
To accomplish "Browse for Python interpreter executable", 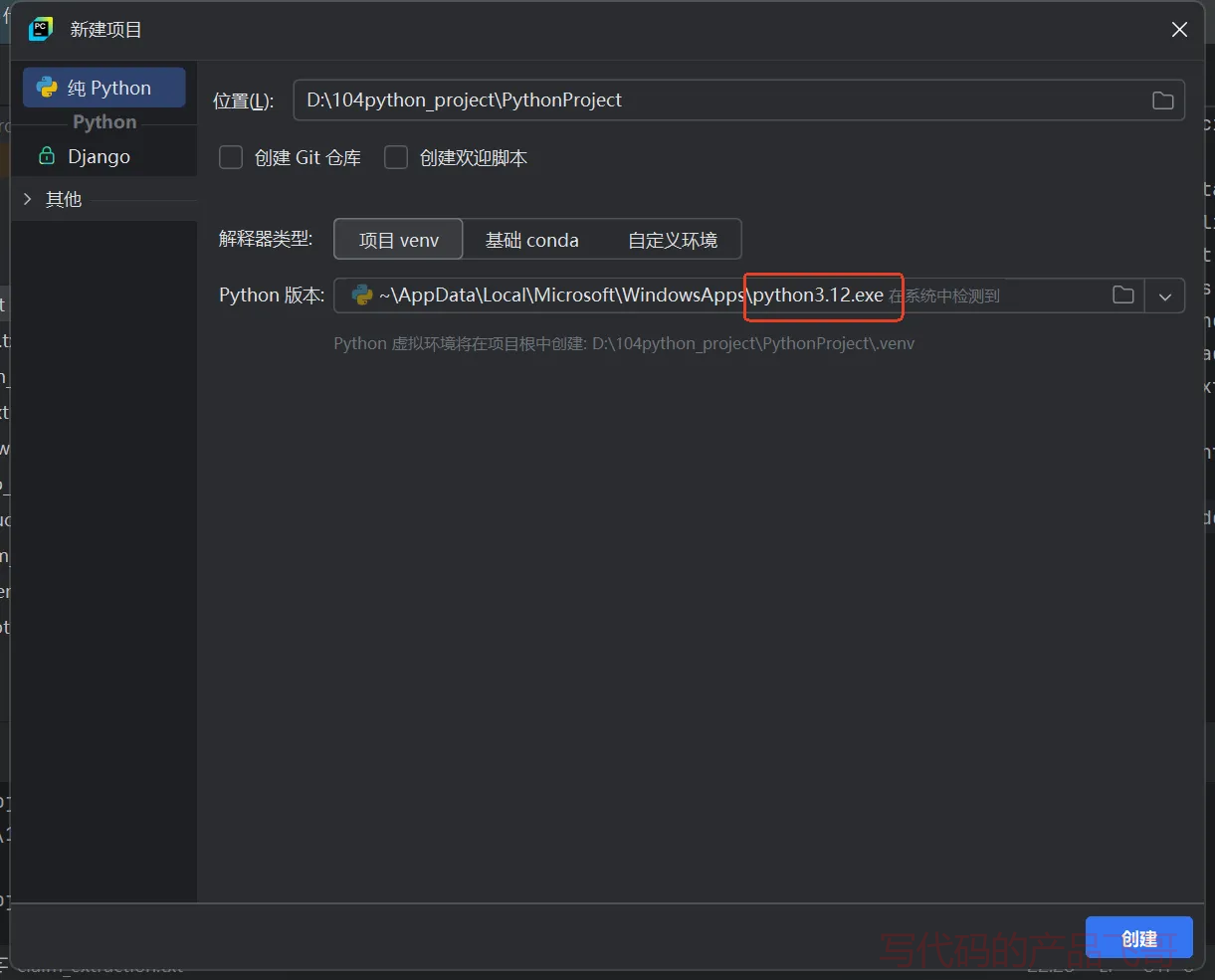I will click(1123, 295).
